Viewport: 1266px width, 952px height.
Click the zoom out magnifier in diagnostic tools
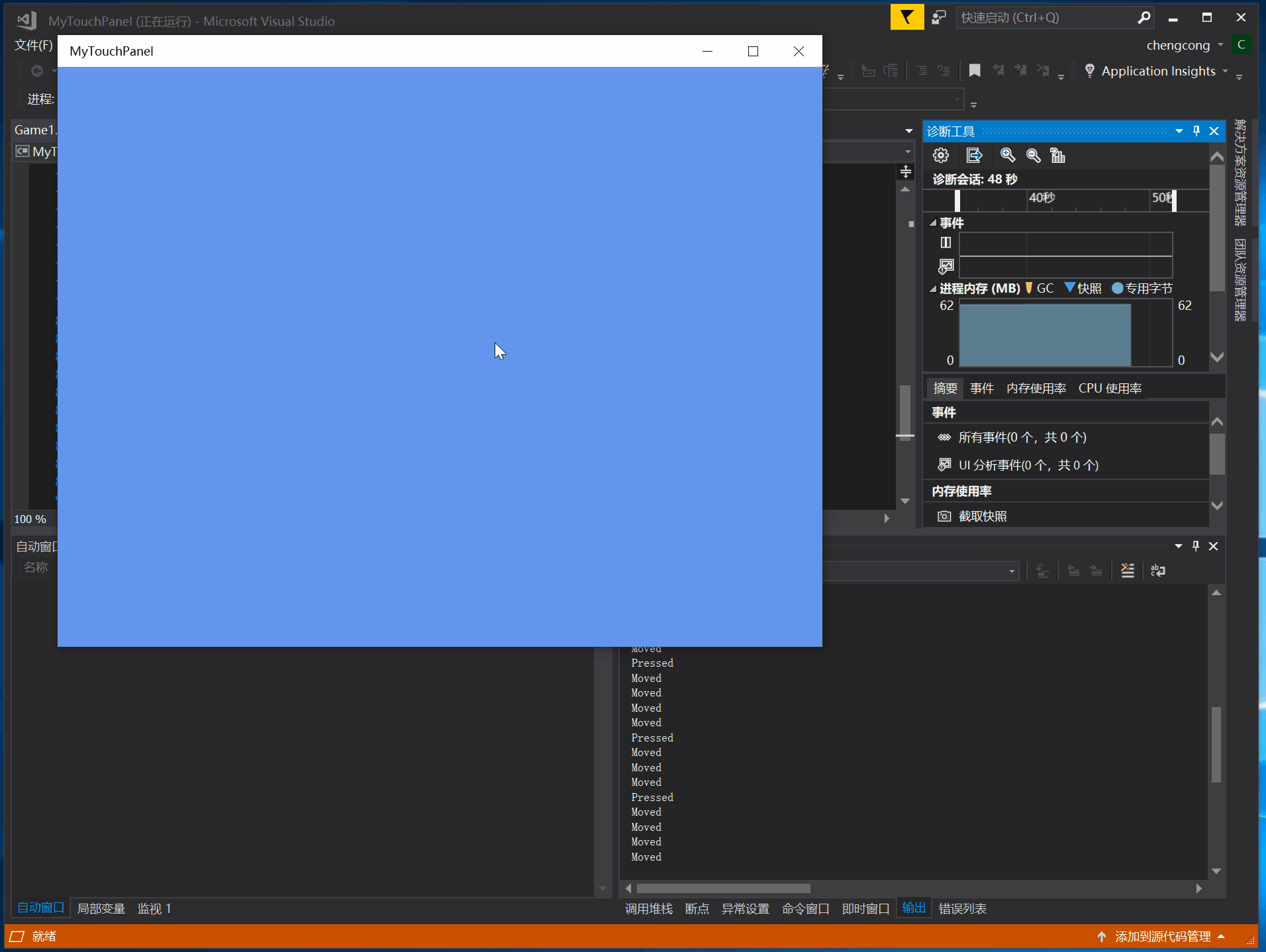[1033, 156]
